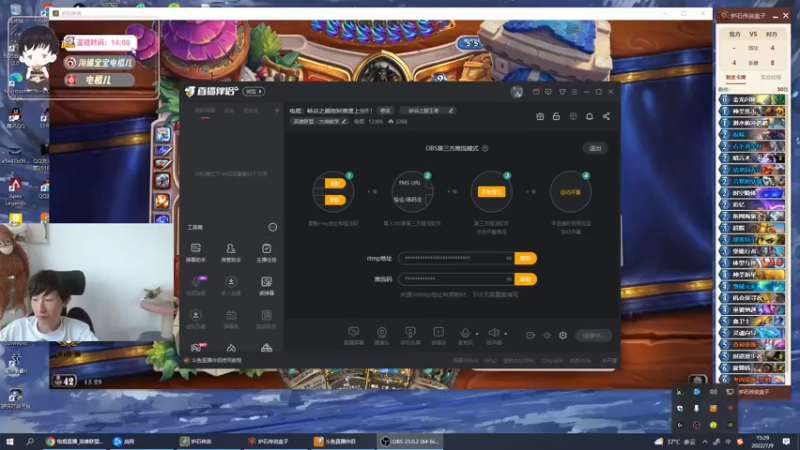Show the hidden 推流码 with eye icon
800x450 pixels.
[x=509, y=279]
